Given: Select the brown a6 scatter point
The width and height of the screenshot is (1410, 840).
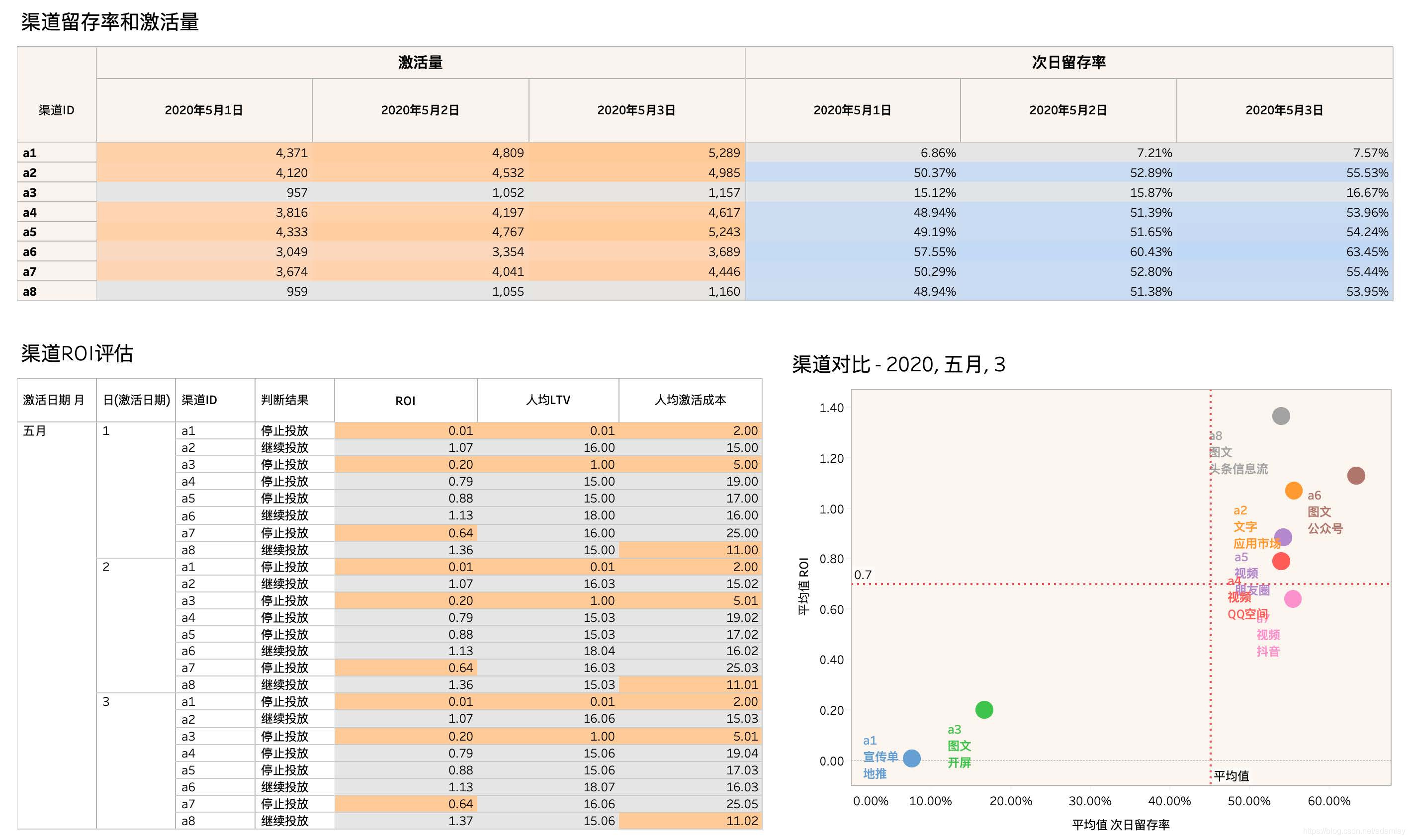Looking at the screenshot, I should [x=1355, y=476].
